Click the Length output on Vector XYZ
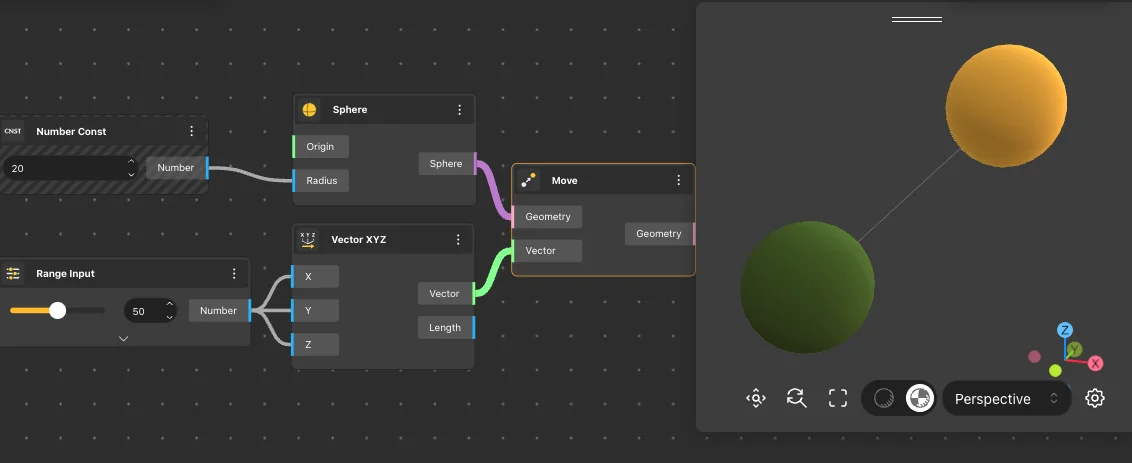1132x463 pixels. (x=445, y=328)
